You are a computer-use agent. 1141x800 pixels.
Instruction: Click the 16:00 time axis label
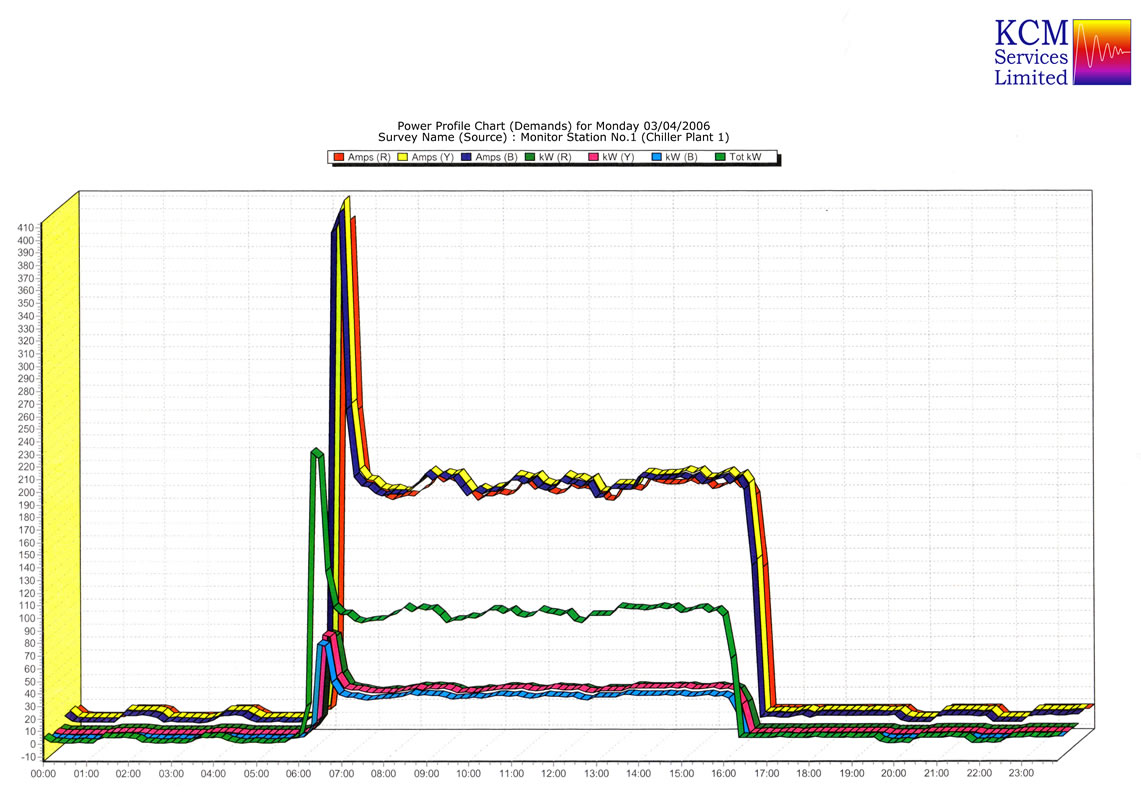pyautogui.click(x=724, y=774)
